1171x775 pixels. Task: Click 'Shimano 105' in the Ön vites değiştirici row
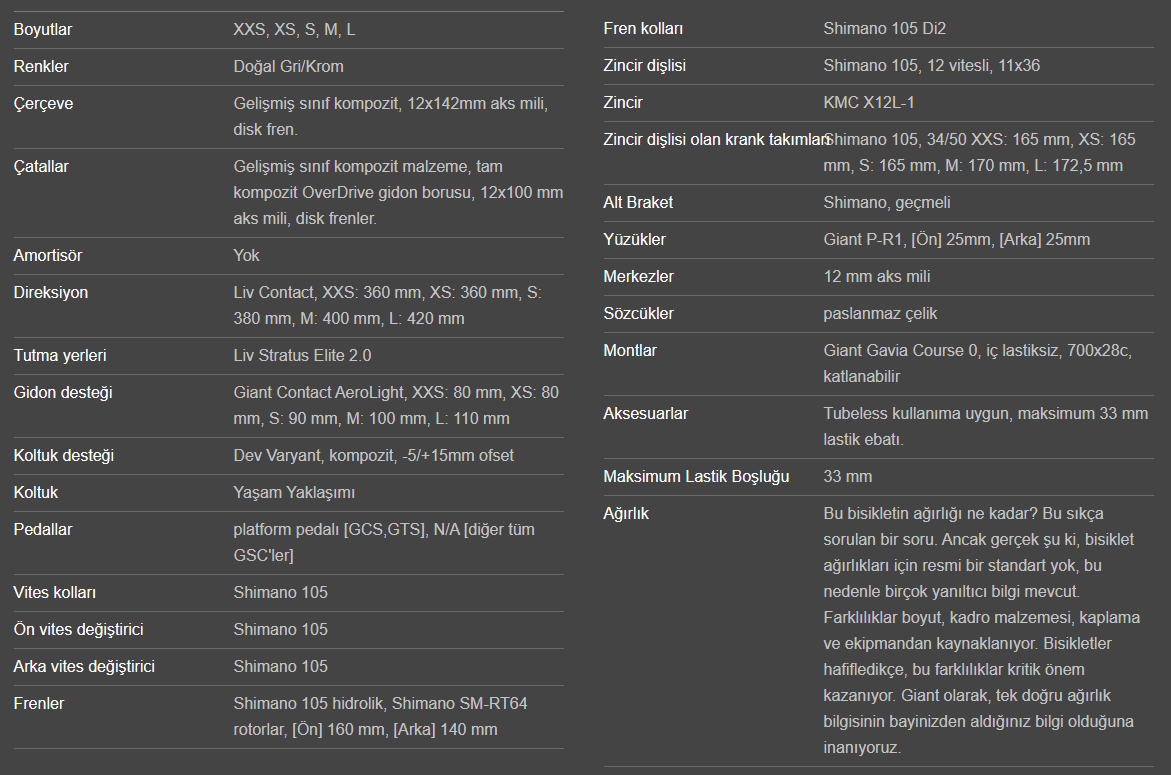(x=281, y=629)
